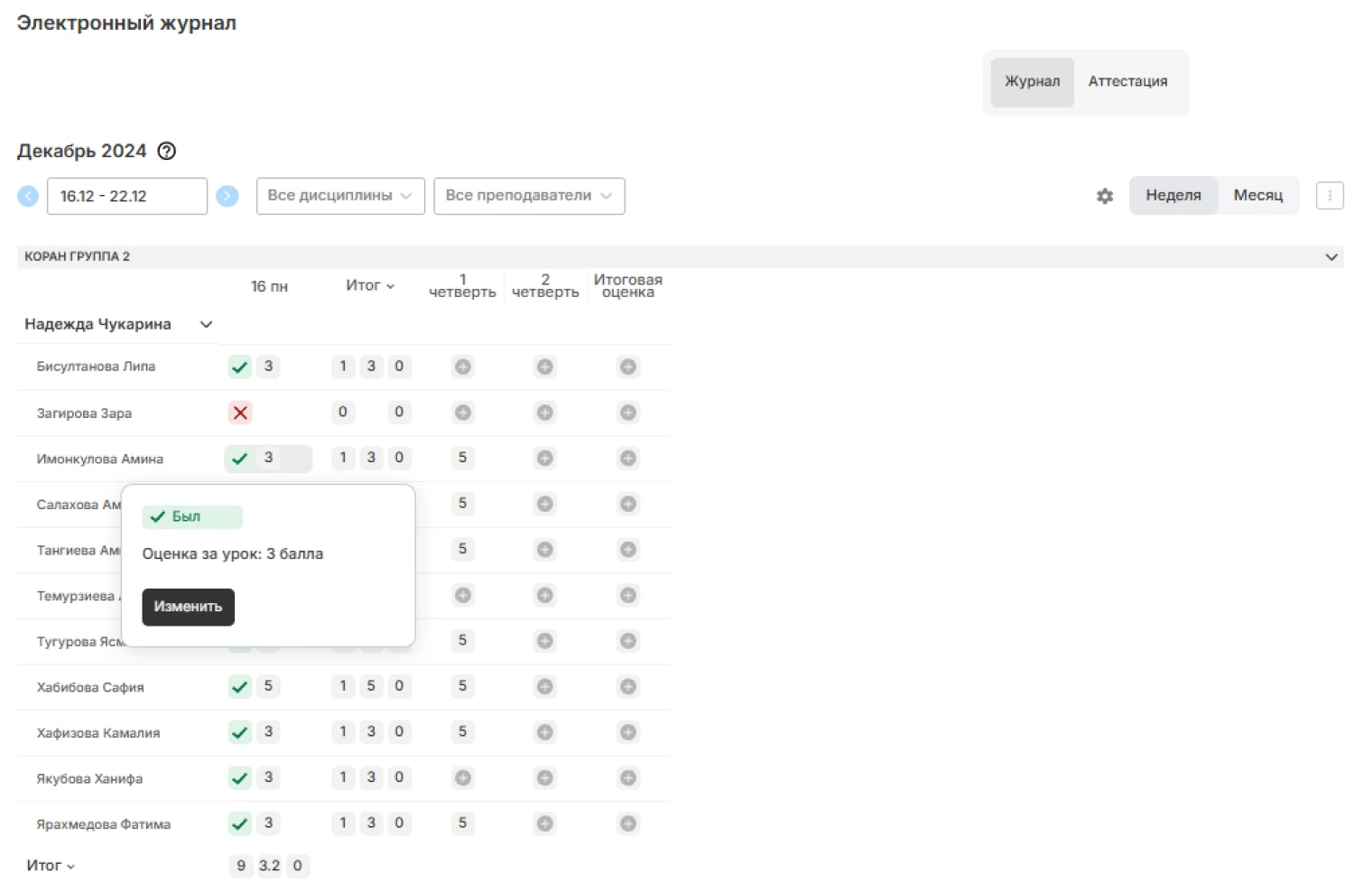Viewport: 1372px width, 892px height.
Task: Add 2 четверть grade for Загирова Зара
Action: 545,413
